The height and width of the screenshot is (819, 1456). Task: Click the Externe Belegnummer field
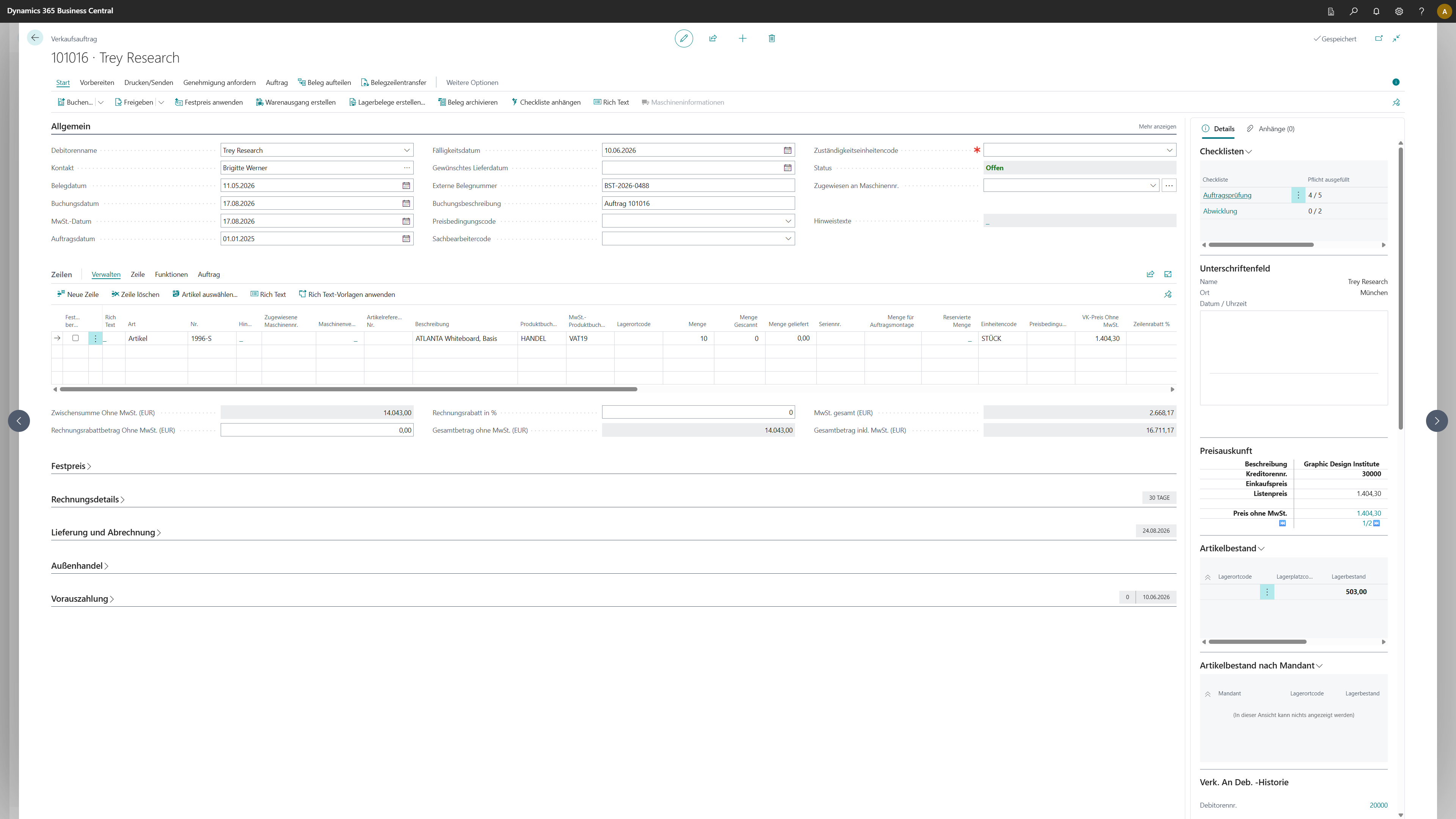point(698,185)
